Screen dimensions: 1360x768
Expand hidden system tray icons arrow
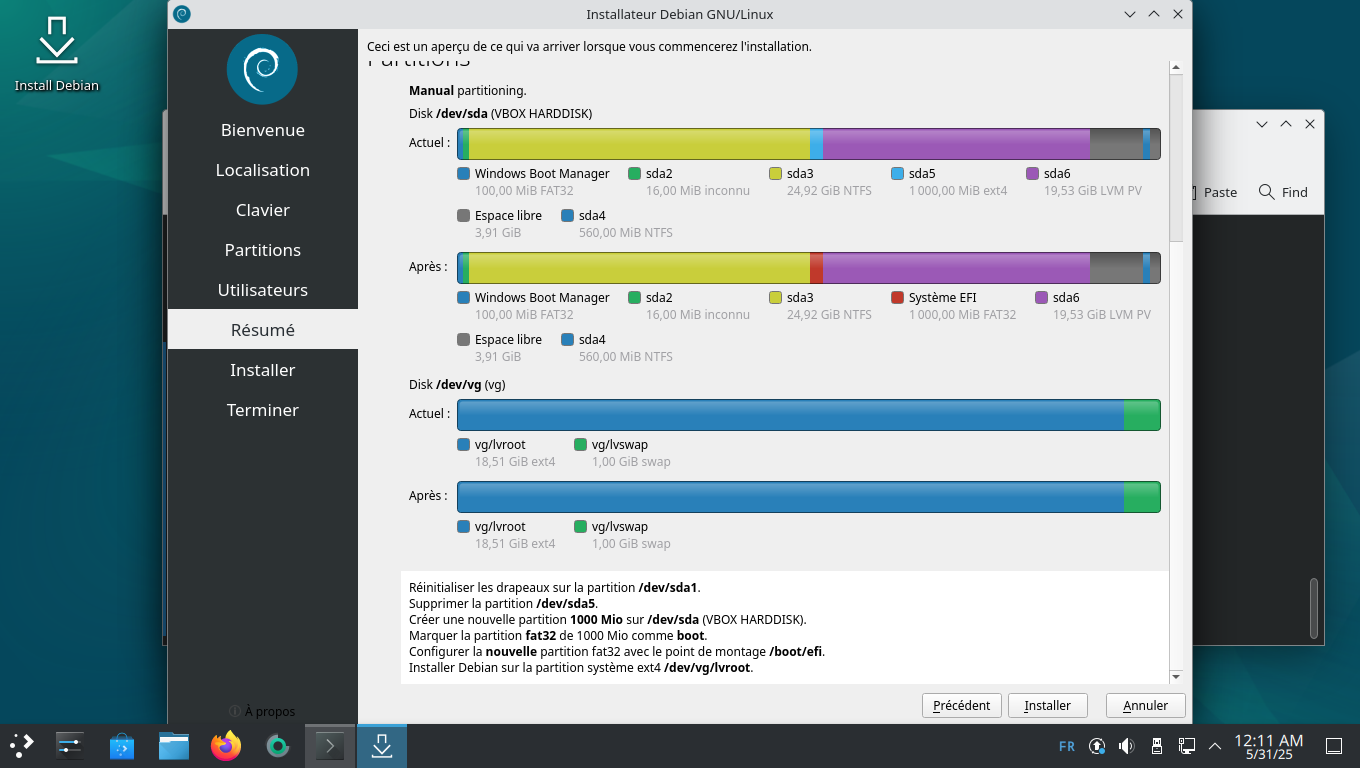point(1215,746)
